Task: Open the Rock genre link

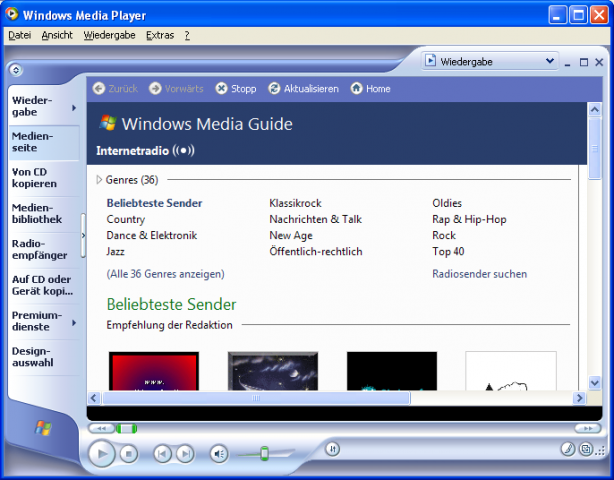Action: (444, 235)
